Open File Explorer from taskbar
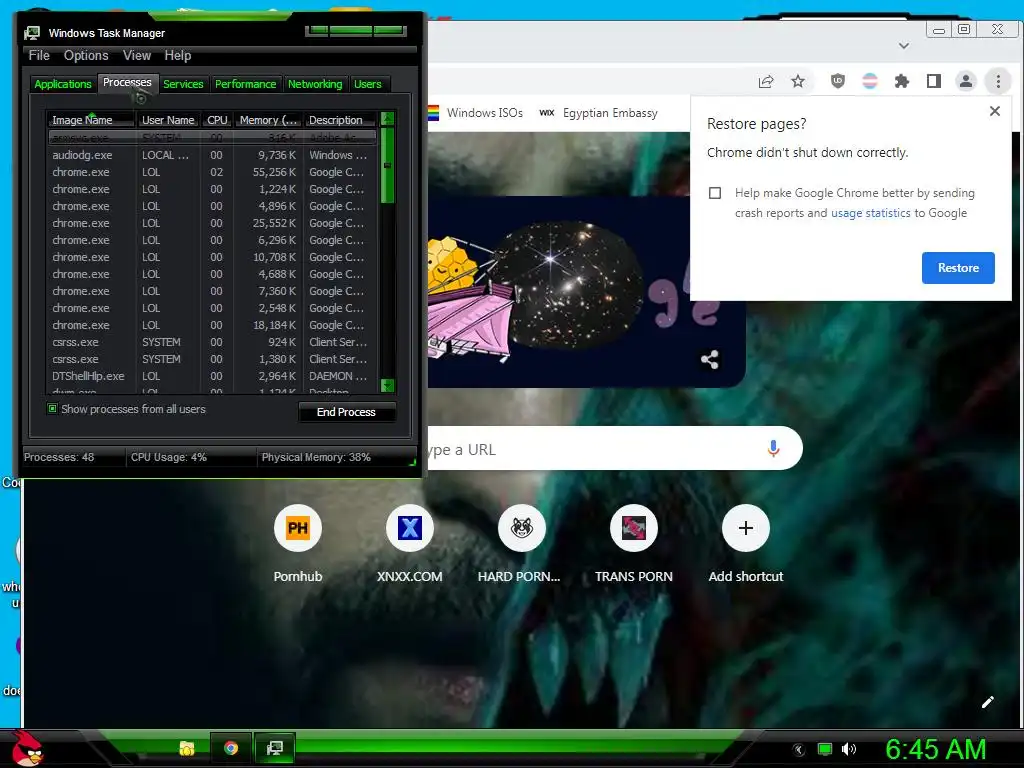Screen dimensions: 1024x768 (x=187, y=748)
